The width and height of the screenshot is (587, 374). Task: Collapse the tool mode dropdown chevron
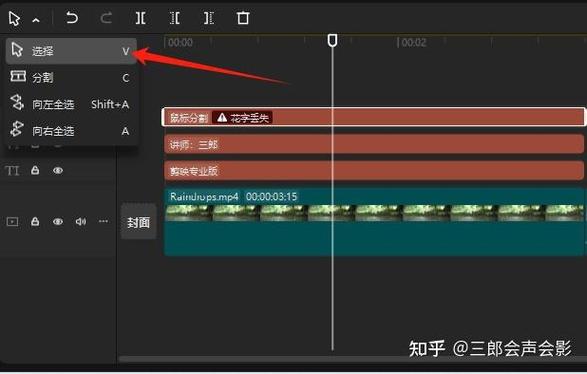36,20
